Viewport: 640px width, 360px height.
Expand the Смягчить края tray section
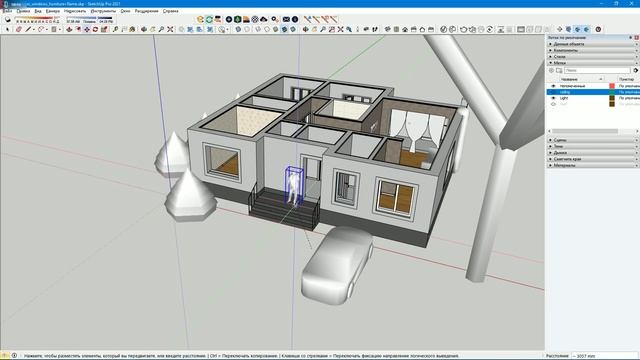pyautogui.click(x=593, y=159)
